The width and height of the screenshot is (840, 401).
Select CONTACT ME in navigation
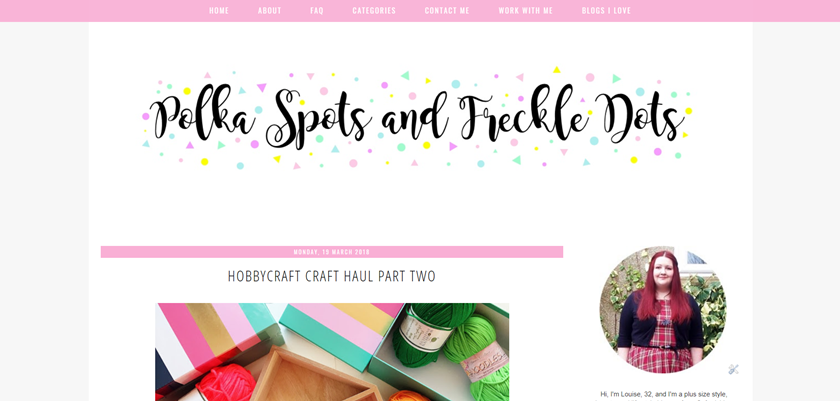pyautogui.click(x=447, y=11)
